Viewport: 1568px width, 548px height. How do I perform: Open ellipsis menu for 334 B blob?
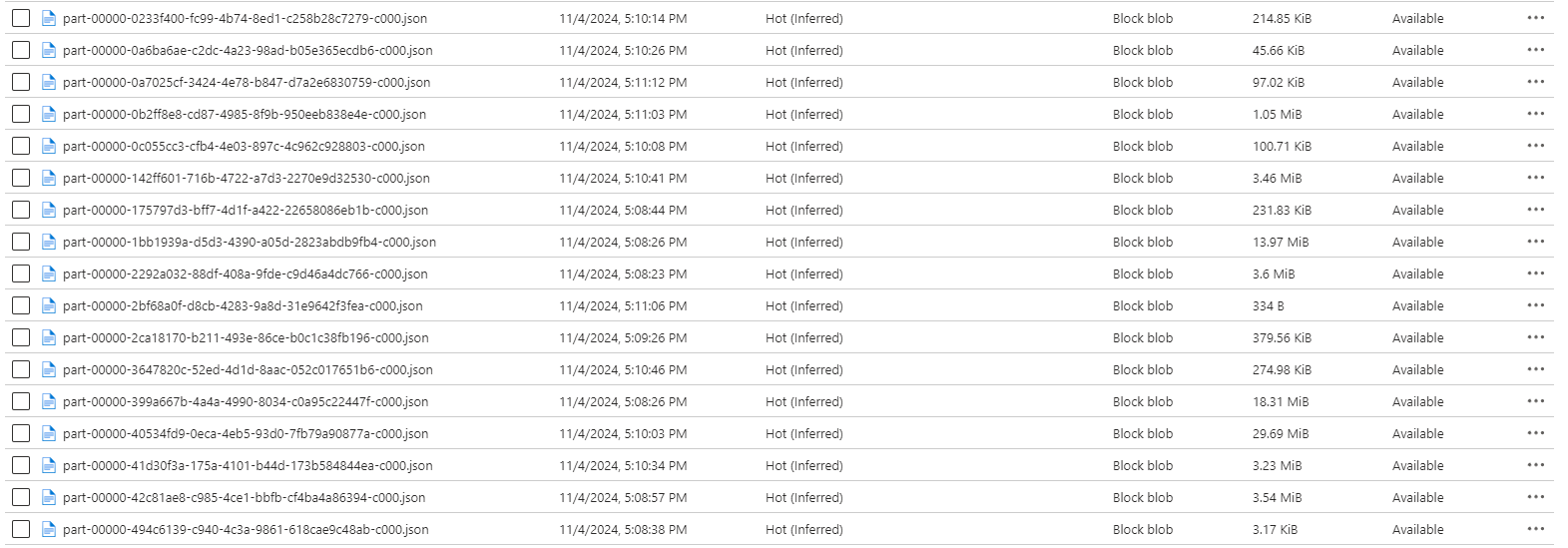(x=1535, y=305)
